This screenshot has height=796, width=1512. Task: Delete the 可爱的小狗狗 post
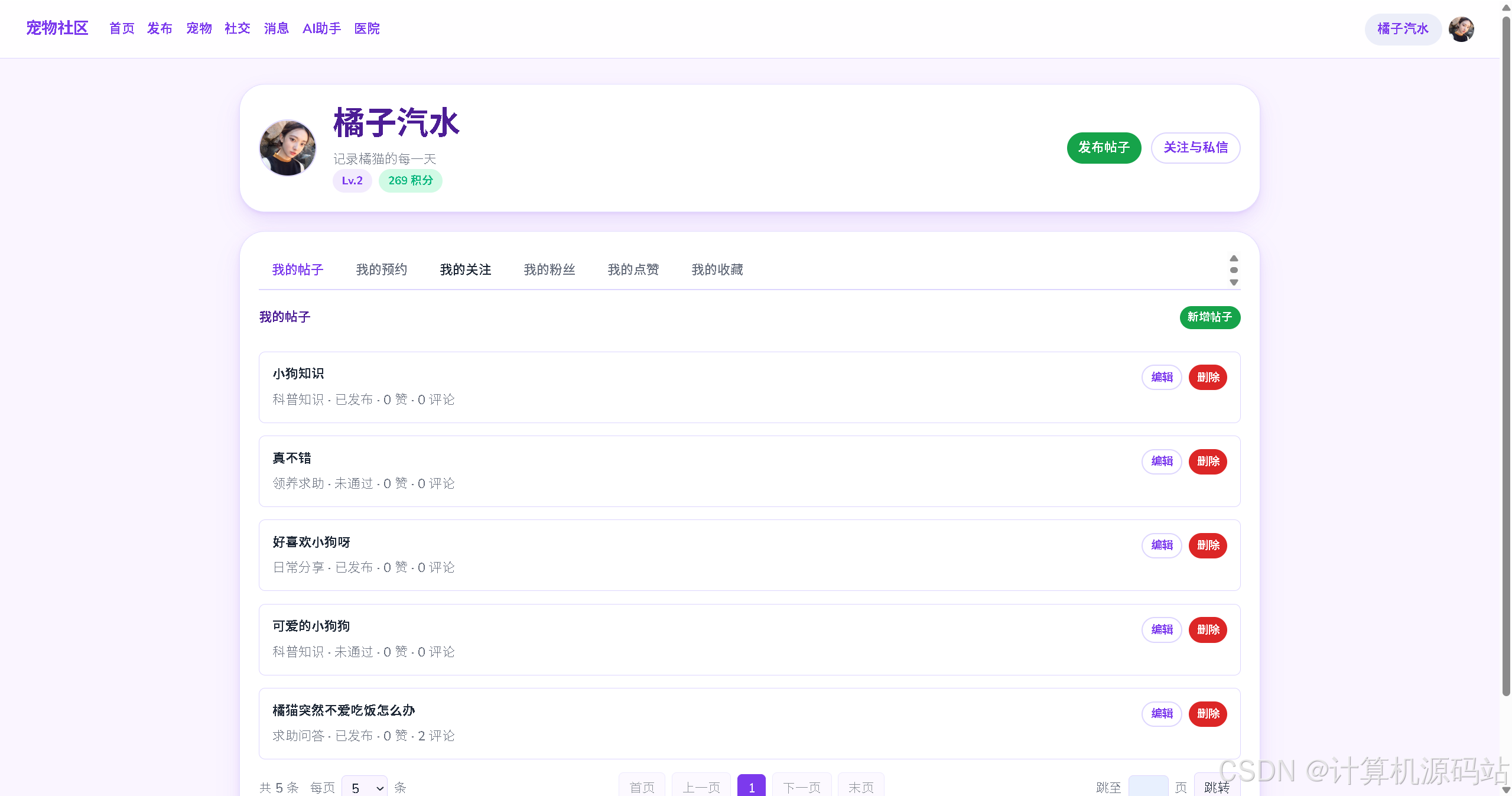pos(1208,629)
